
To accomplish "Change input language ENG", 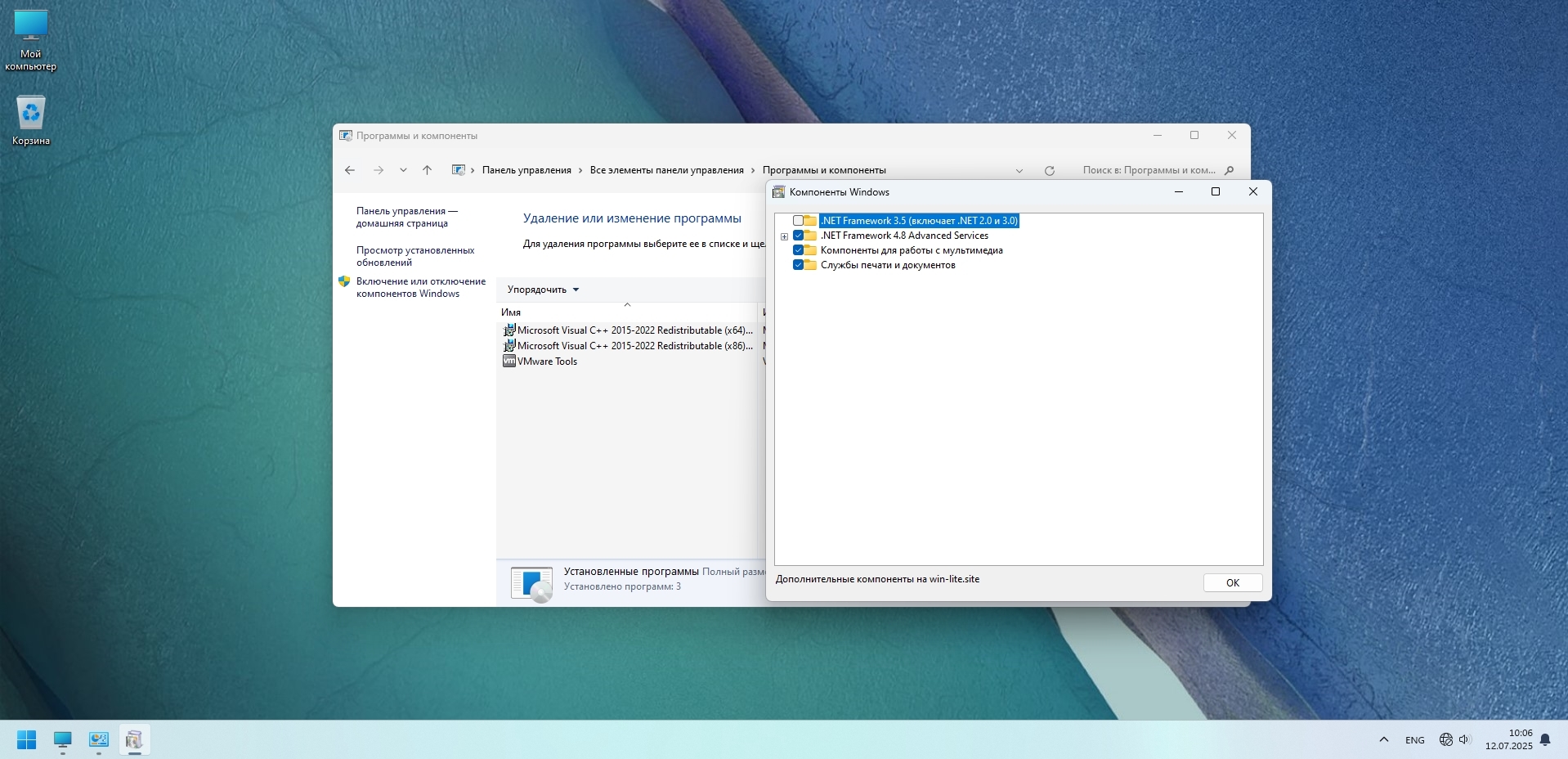I will pos(1415,739).
